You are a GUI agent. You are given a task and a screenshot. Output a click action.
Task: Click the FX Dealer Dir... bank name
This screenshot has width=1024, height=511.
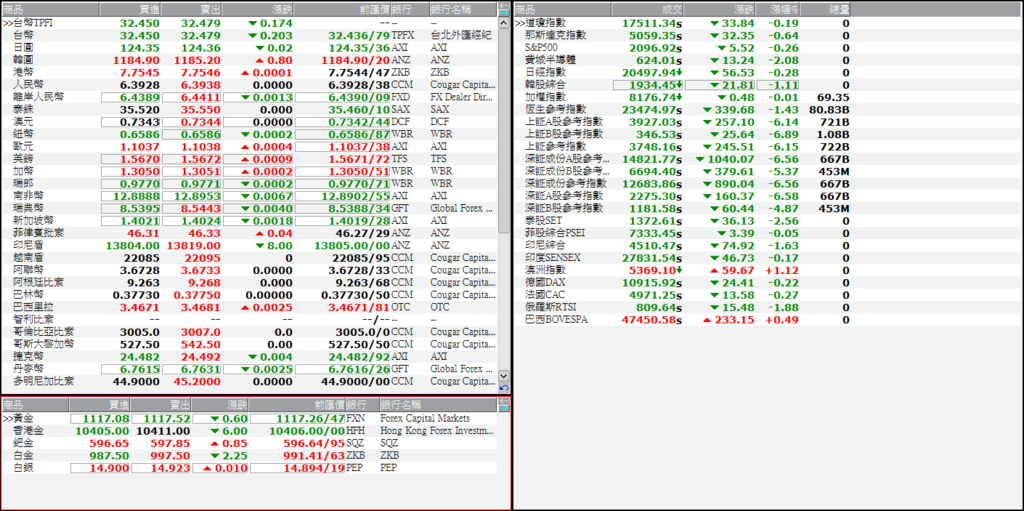tap(461, 97)
